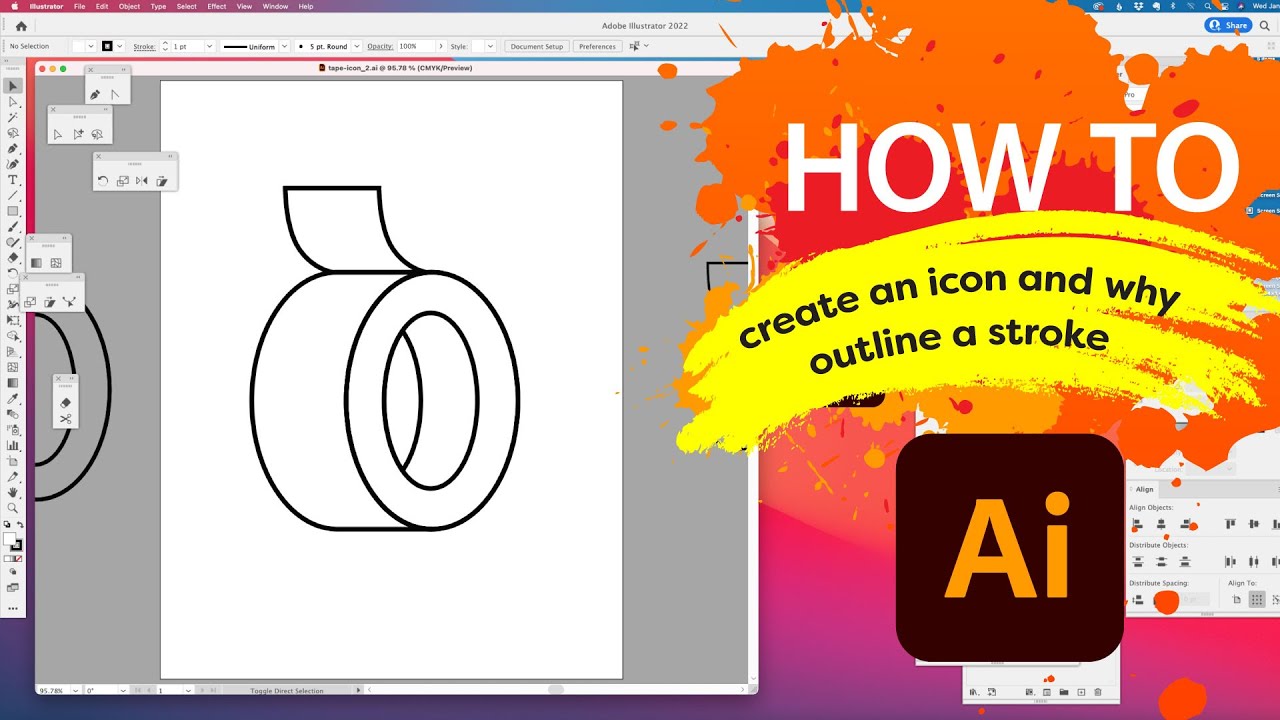Select the Zoom tool
This screenshot has width=1280, height=720.
(13, 508)
